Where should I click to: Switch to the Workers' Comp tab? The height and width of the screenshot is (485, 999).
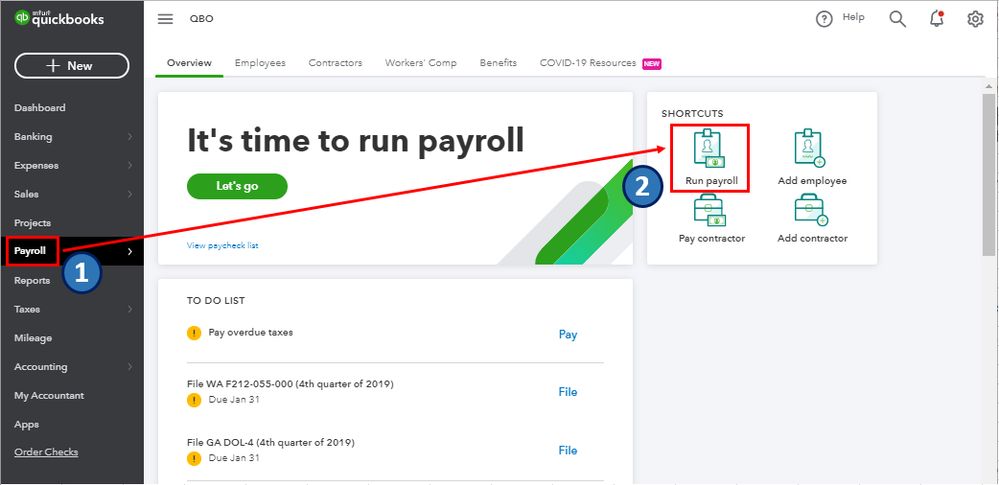click(x=420, y=63)
